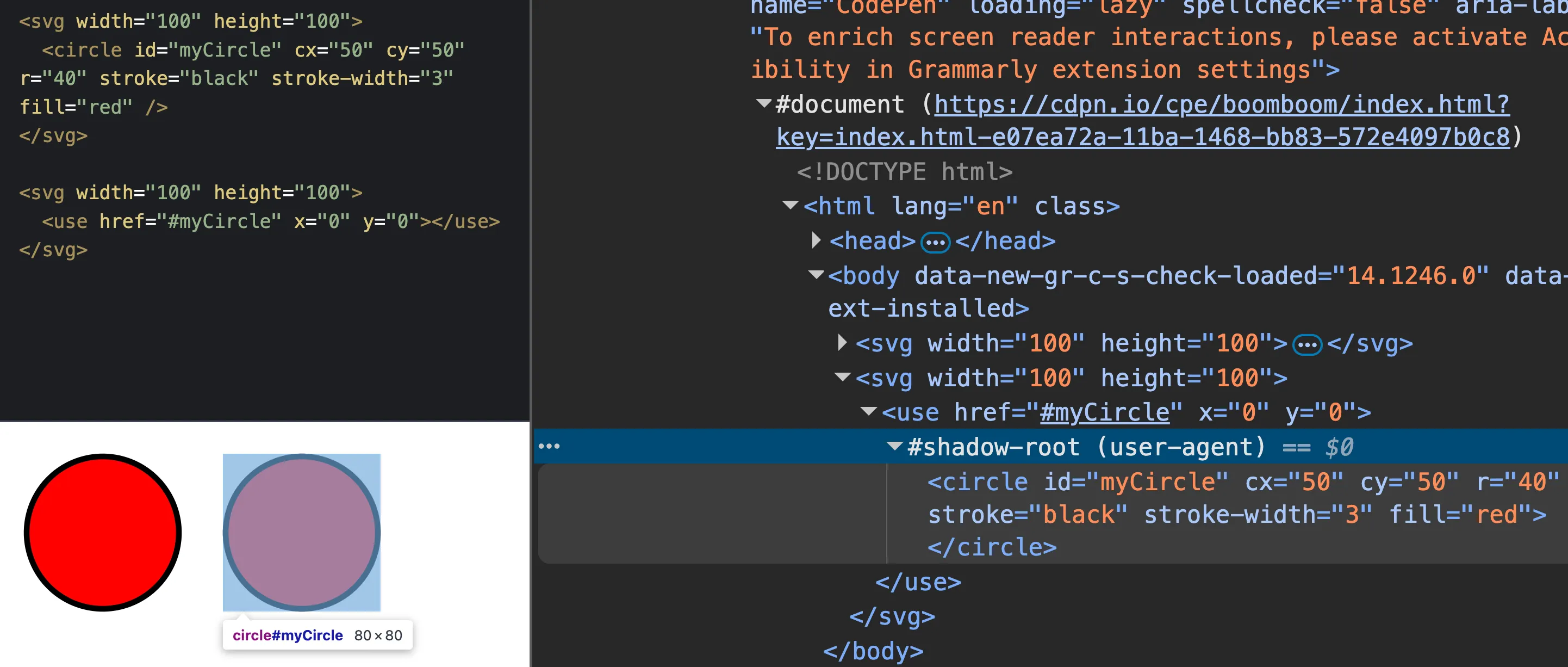Collapse the #shadow-root node arrow
Viewport: 1568px width, 667px height.
894,446
